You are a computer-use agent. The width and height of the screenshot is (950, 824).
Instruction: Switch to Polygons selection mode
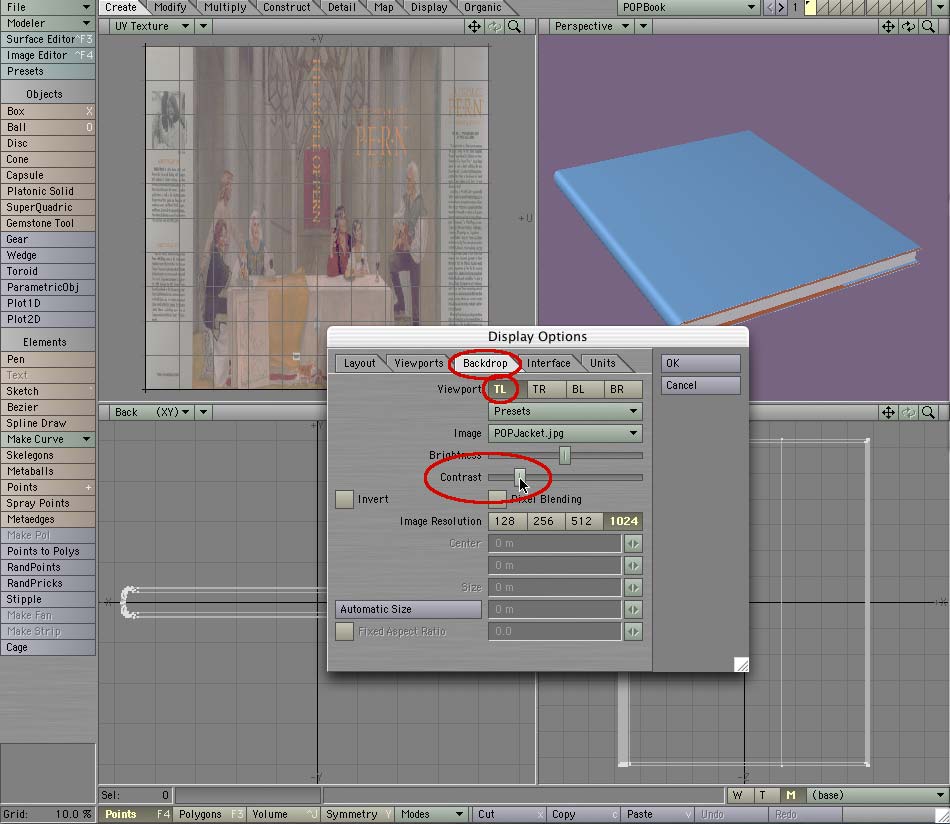click(x=210, y=814)
